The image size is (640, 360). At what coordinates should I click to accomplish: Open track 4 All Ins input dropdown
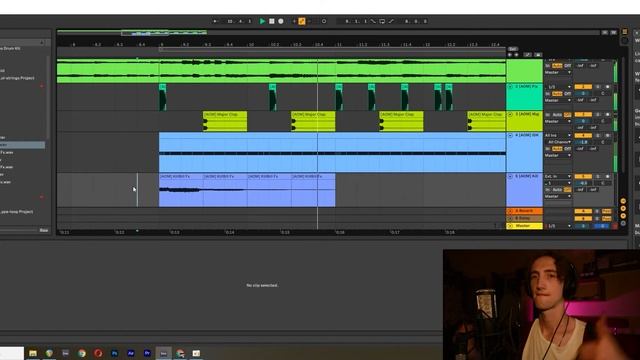(x=558, y=135)
